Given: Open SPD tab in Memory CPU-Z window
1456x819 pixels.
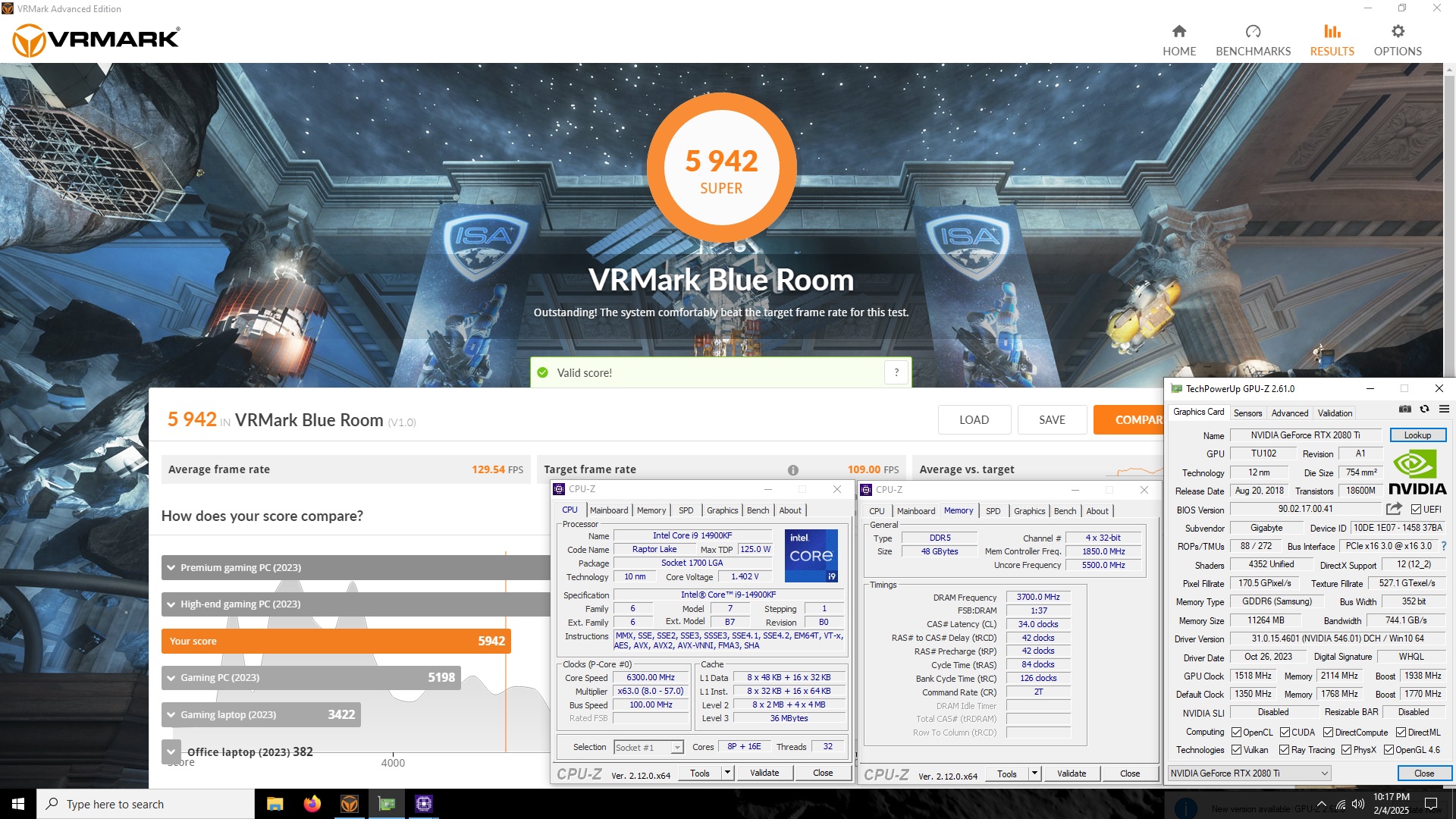Looking at the screenshot, I should click(993, 511).
